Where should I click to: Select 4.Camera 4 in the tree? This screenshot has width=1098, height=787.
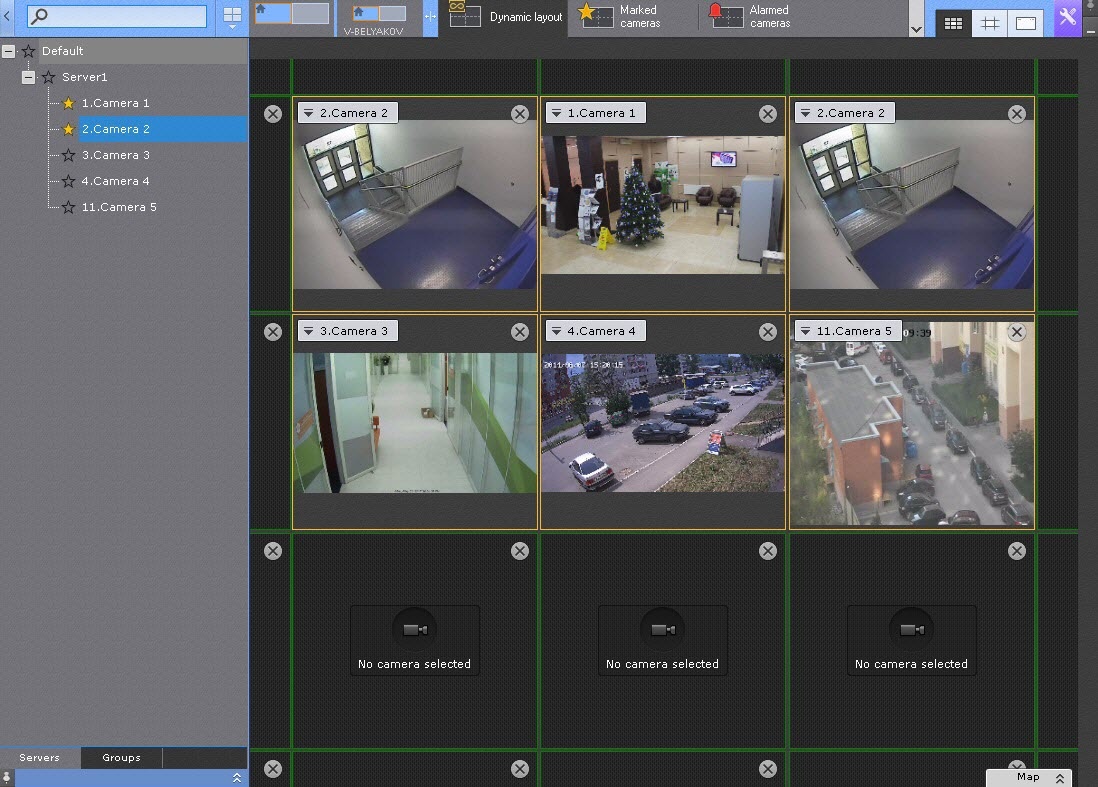(116, 181)
